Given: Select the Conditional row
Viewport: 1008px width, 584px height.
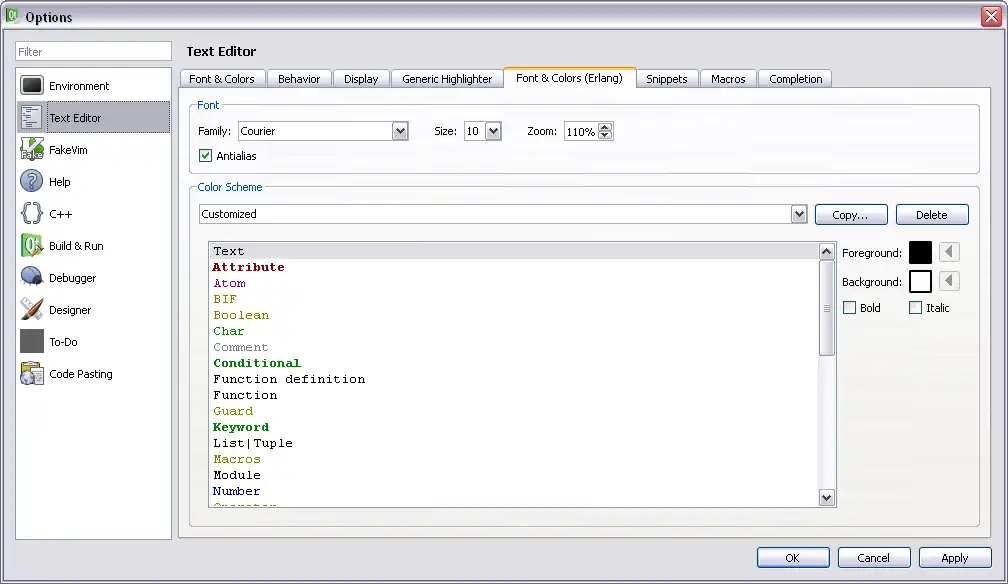Looking at the screenshot, I should coord(514,363).
